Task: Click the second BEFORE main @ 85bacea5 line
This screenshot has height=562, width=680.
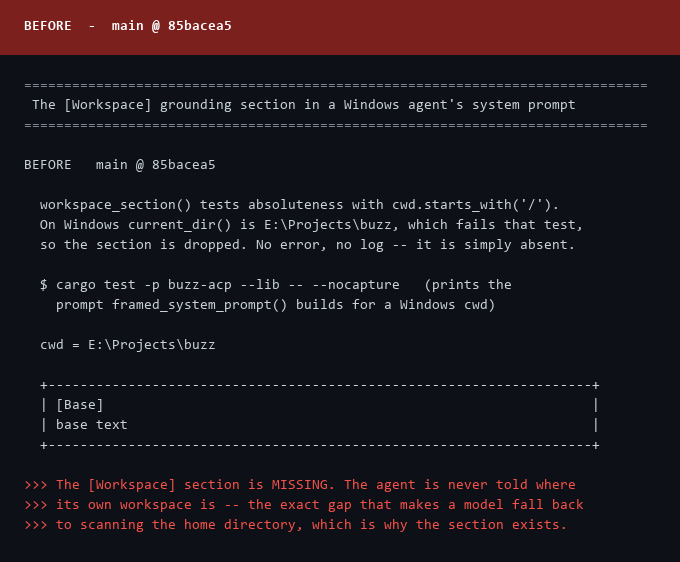Action: 120,165
